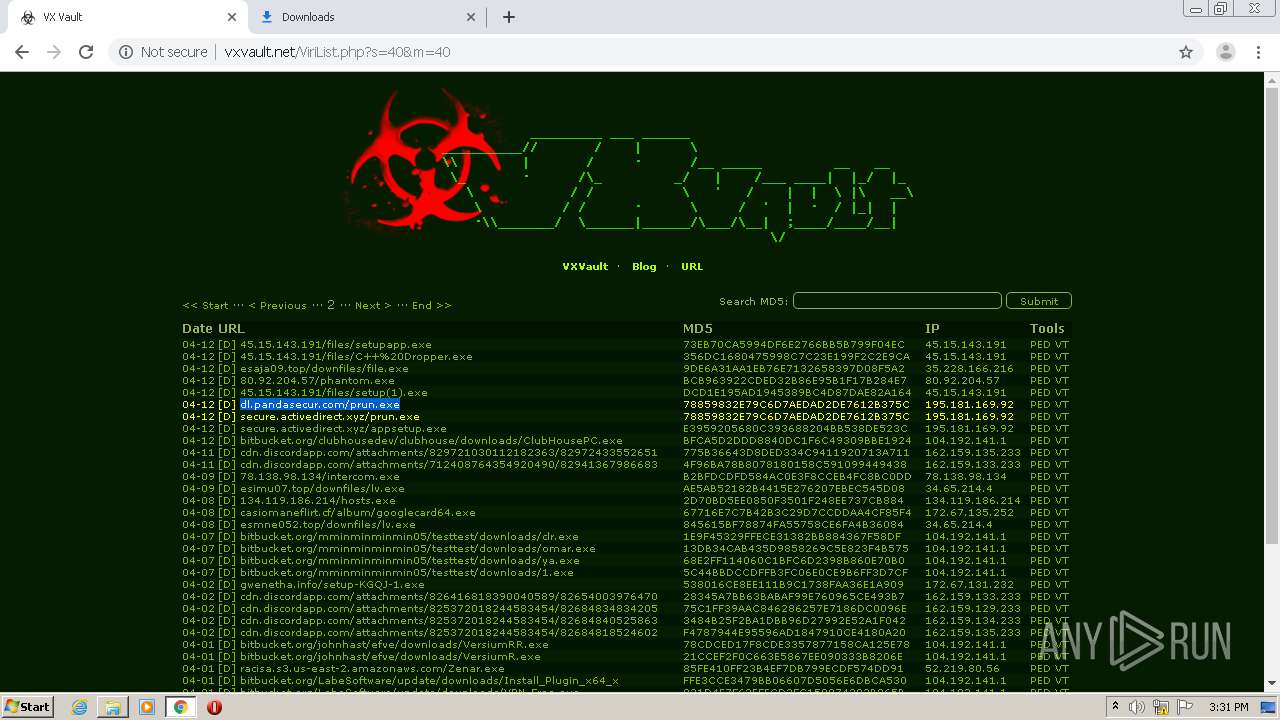
Task: Go to End >> pagination link
Action: 431,305
